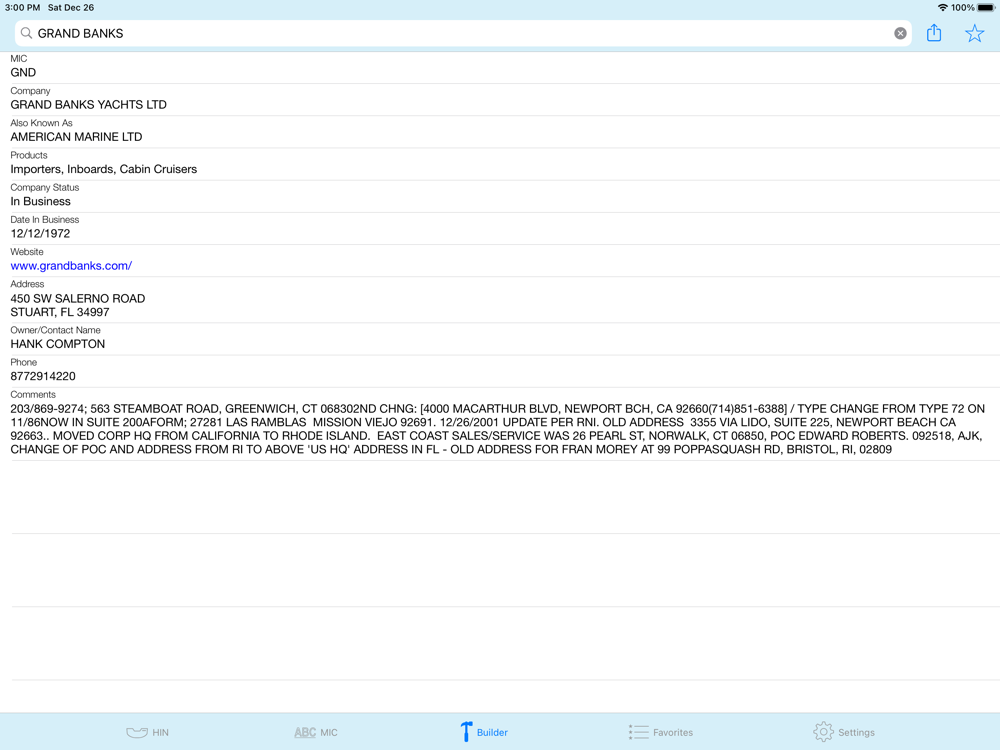Click the Comments paragraph text
This screenshot has width=1000, height=750.
(497, 429)
